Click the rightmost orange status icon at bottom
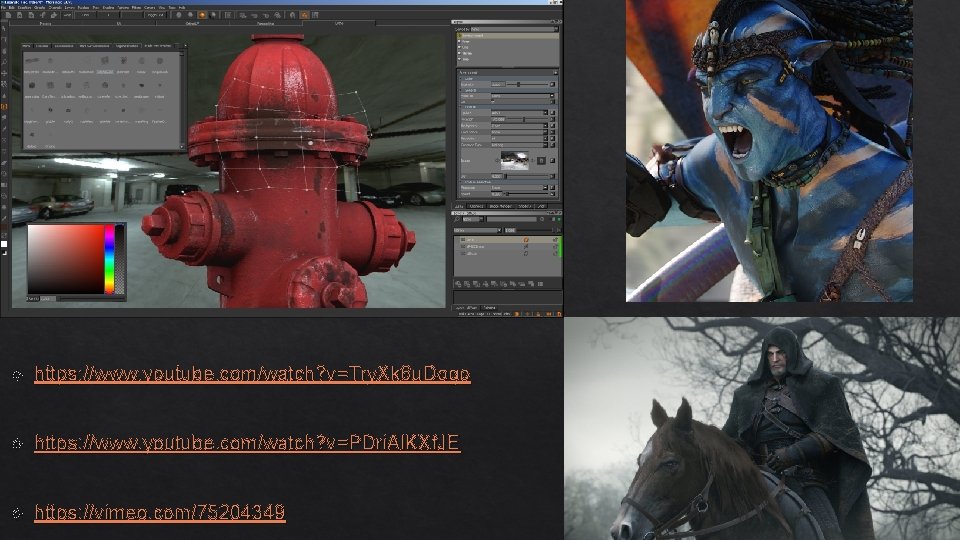The image size is (960, 540). 558,314
